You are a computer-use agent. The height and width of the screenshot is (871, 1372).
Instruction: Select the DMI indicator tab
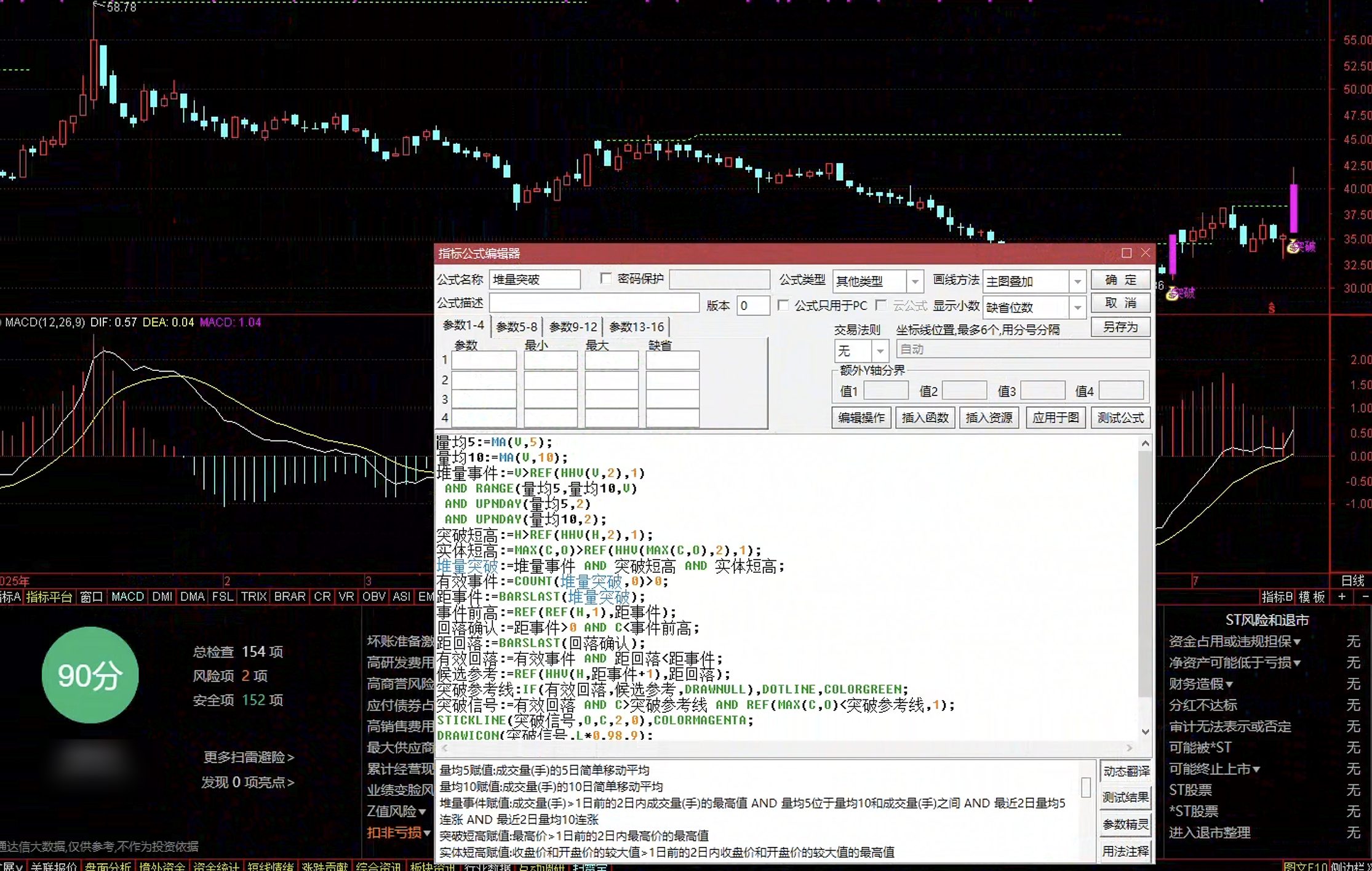coord(162,597)
